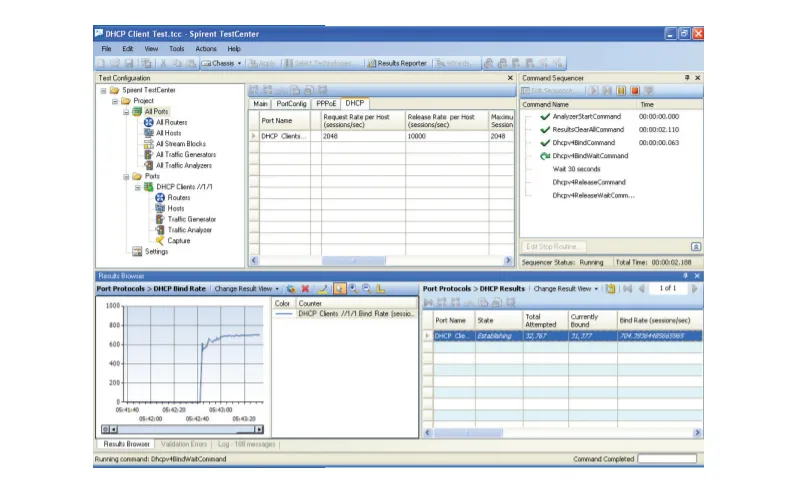800x484 pixels.
Task: Click DHCP table horizontal scrollbar thumb
Action: (354, 261)
